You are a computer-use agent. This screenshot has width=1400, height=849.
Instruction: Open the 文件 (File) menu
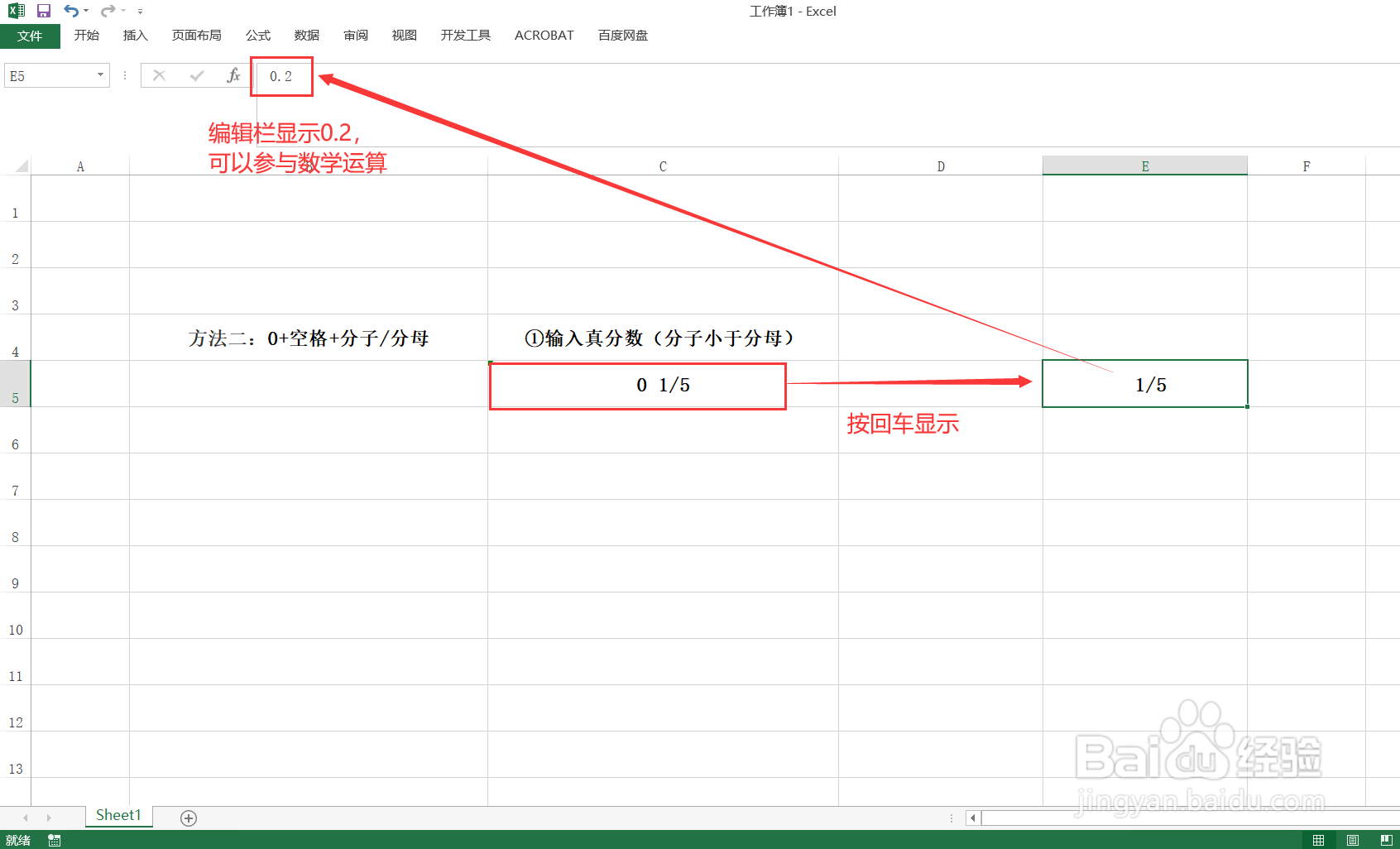(30, 36)
